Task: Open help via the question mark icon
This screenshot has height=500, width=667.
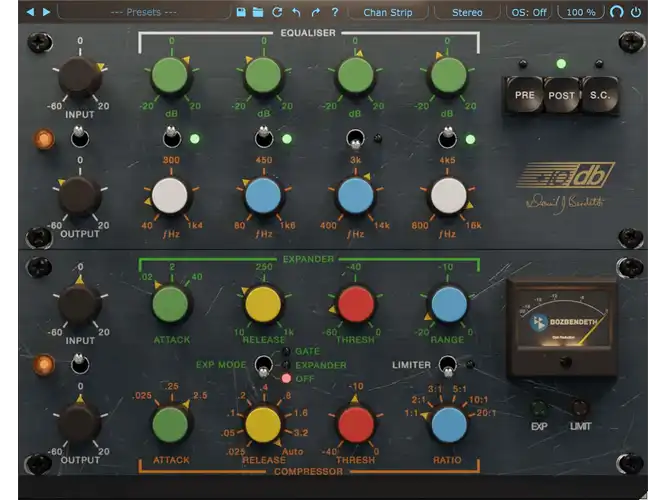Action: [335, 12]
